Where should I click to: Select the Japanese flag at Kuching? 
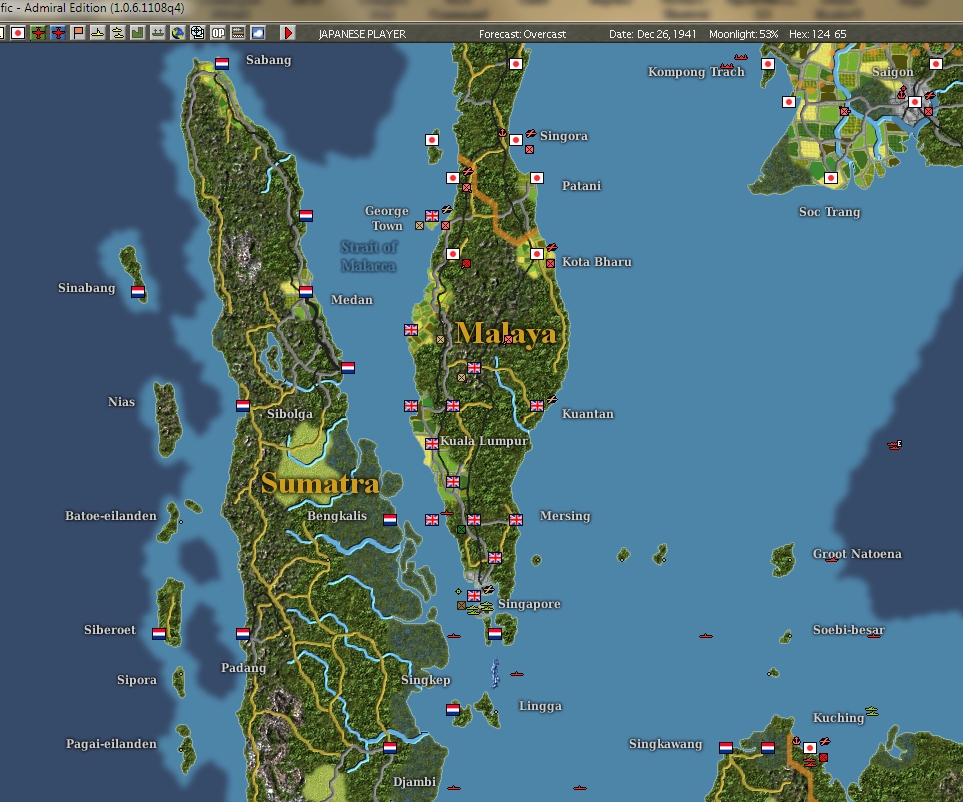pos(810,748)
